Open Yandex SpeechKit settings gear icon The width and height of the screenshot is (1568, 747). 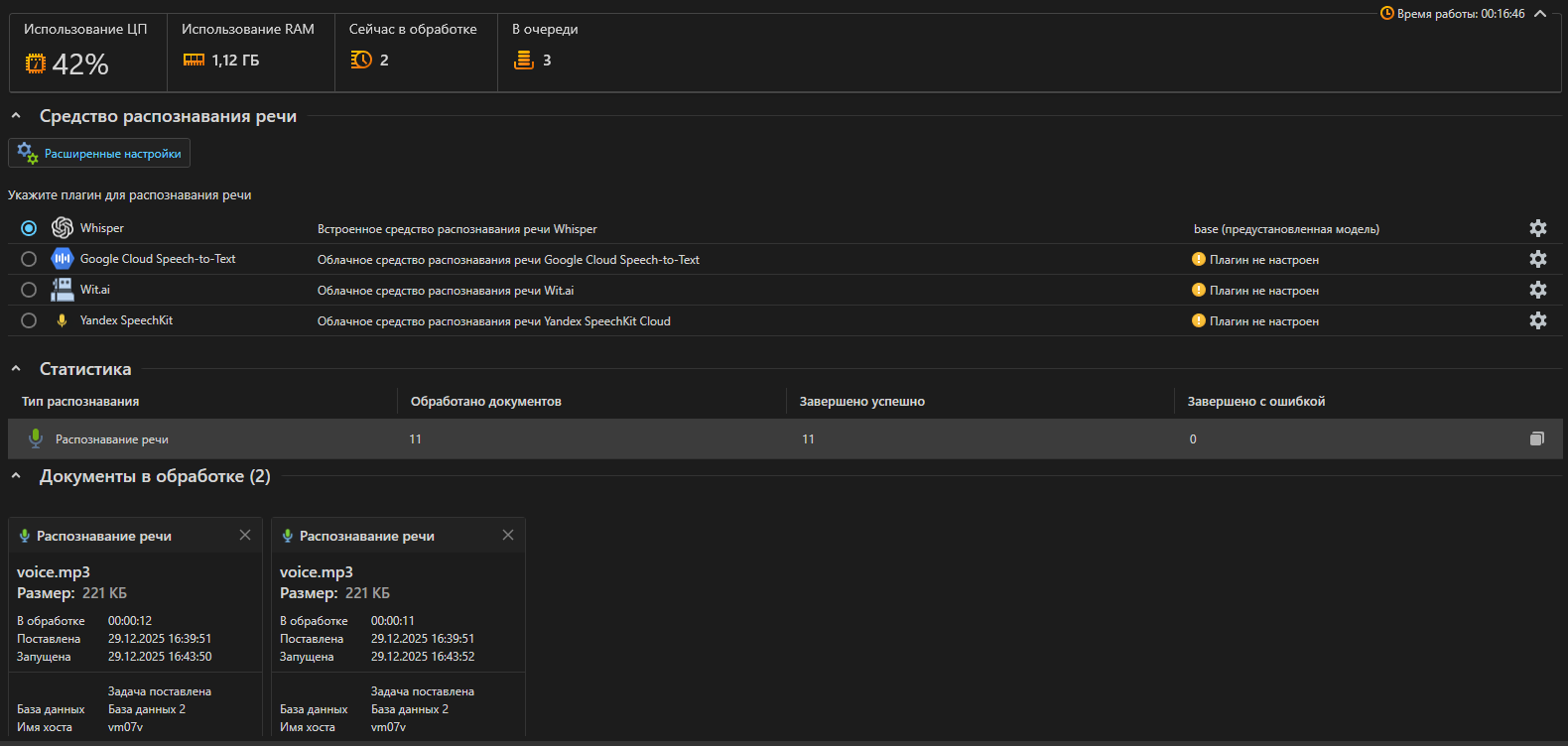click(1537, 320)
